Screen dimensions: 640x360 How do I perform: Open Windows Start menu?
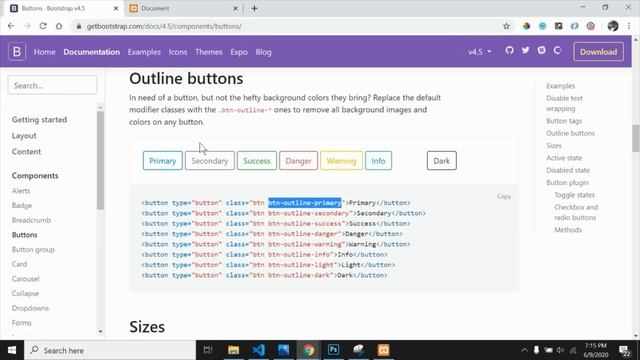pyautogui.click(x=12, y=350)
